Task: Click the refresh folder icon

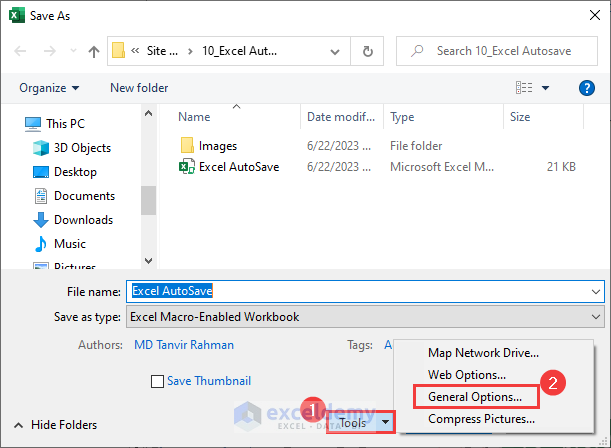Action: [368, 51]
